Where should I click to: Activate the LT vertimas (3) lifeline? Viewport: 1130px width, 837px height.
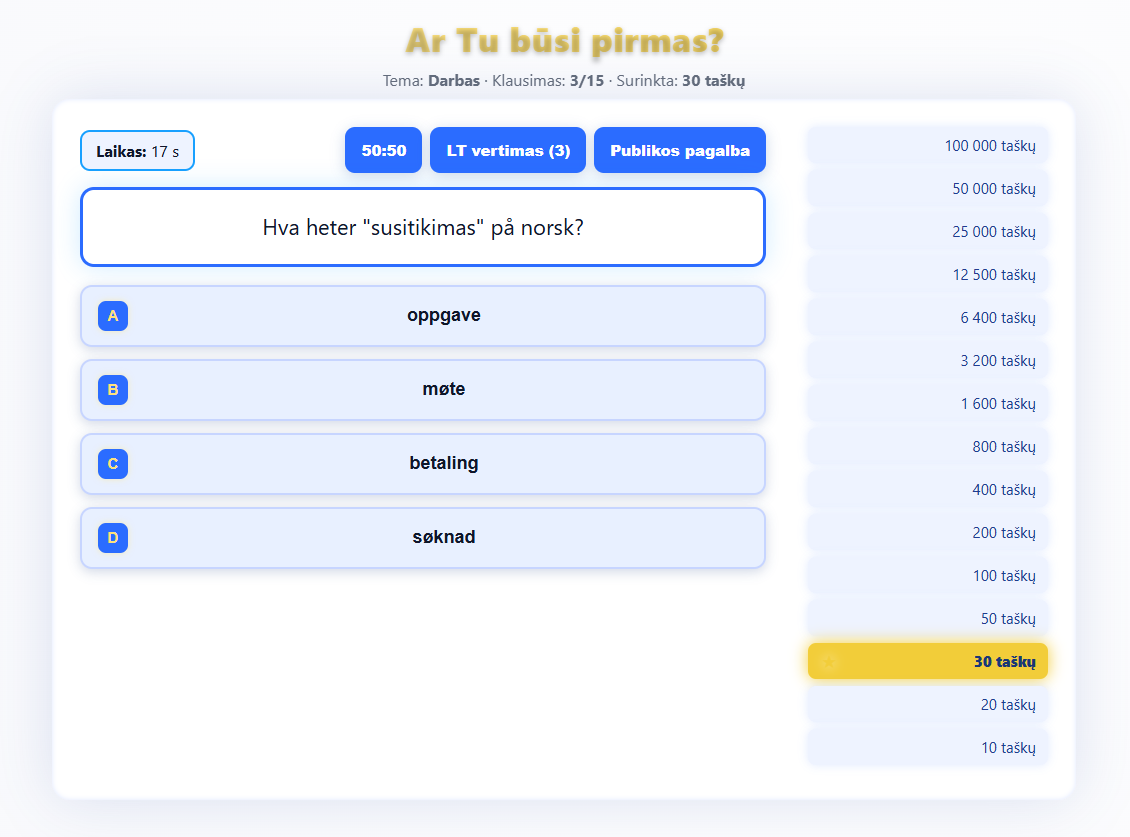[x=508, y=151]
